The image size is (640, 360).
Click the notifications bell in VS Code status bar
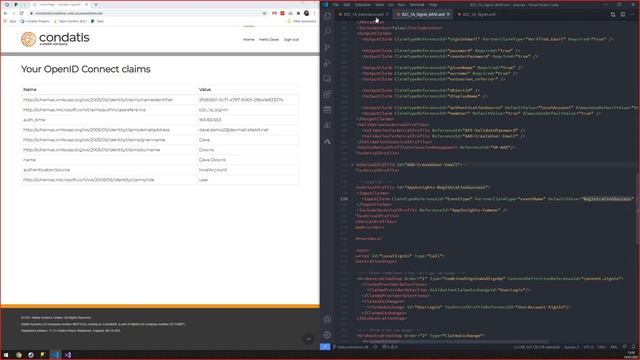coord(634,347)
